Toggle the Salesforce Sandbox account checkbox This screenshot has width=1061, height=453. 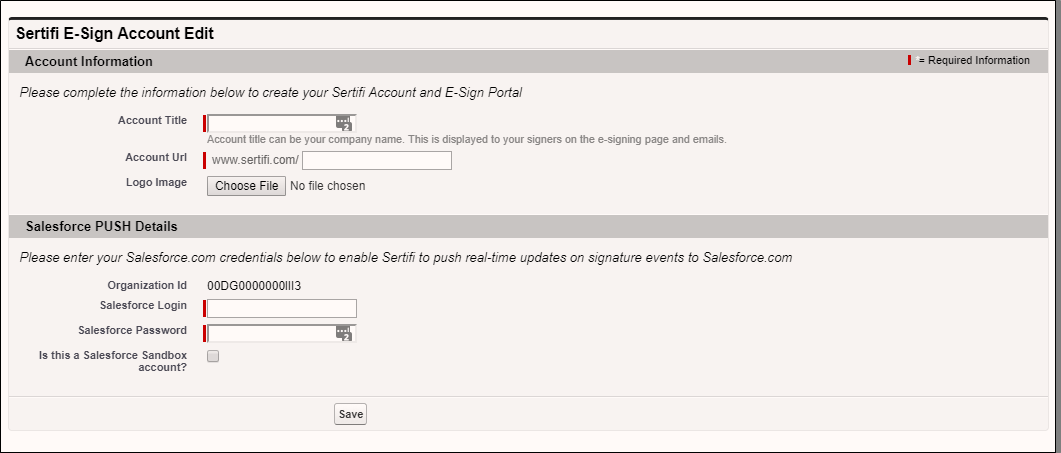[x=213, y=356]
